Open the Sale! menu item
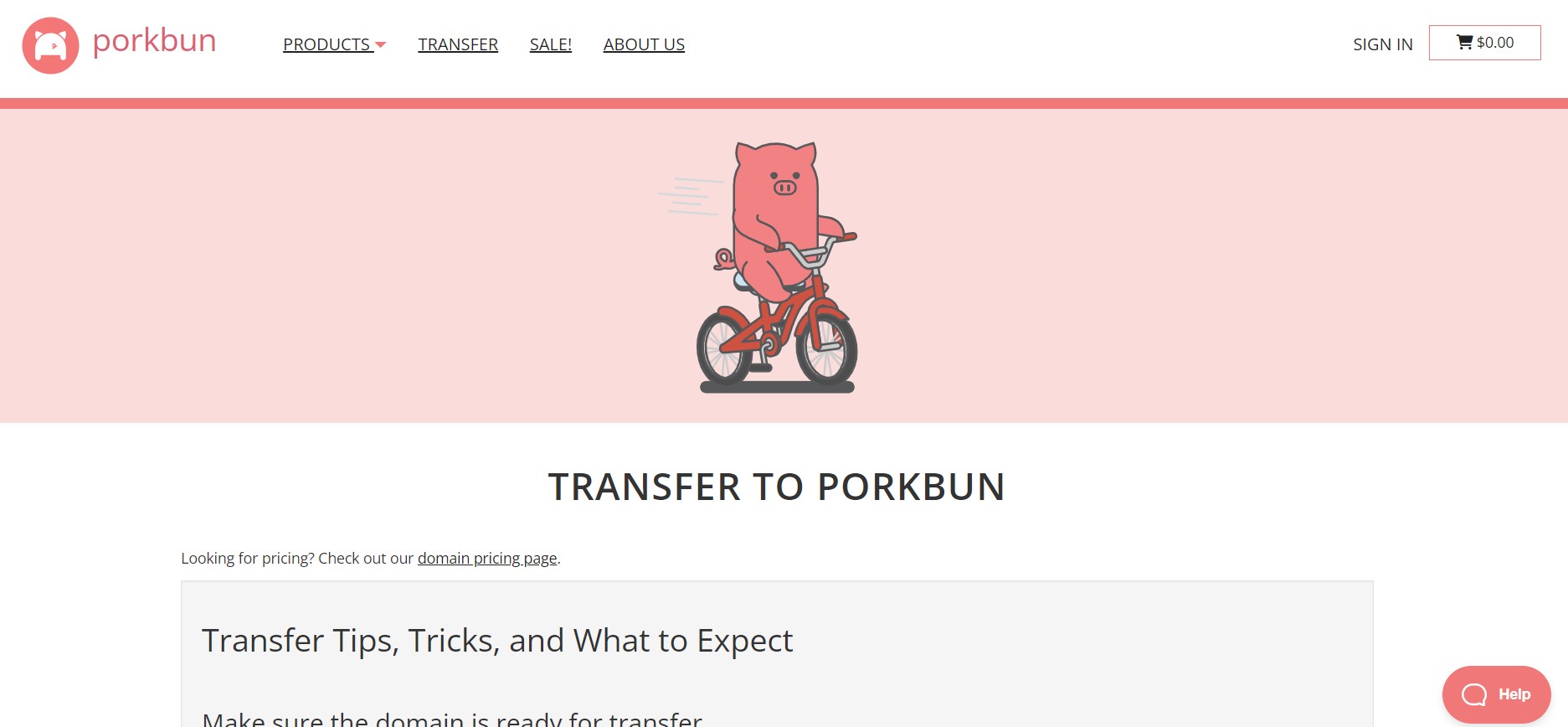The image size is (1568, 727). click(551, 44)
